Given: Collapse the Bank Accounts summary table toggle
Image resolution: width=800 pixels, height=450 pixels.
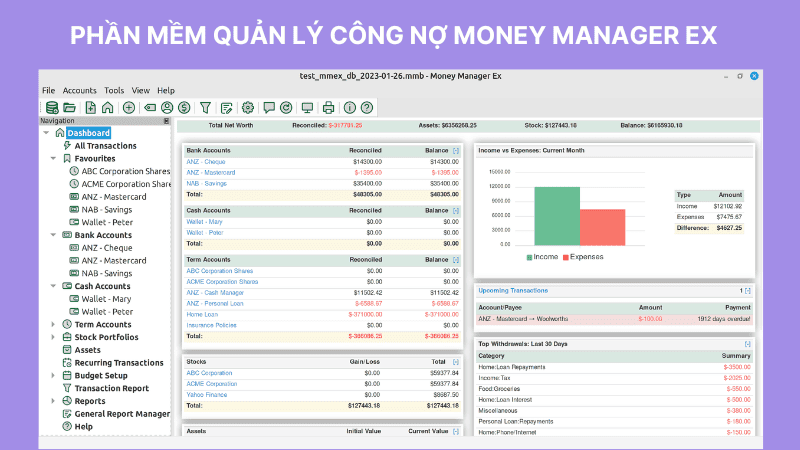Looking at the screenshot, I should pyautogui.click(x=456, y=151).
